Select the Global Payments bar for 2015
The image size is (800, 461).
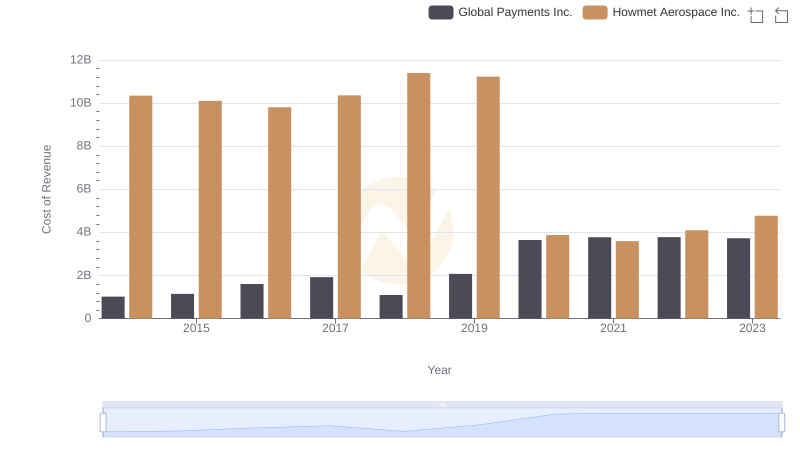[183, 306]
